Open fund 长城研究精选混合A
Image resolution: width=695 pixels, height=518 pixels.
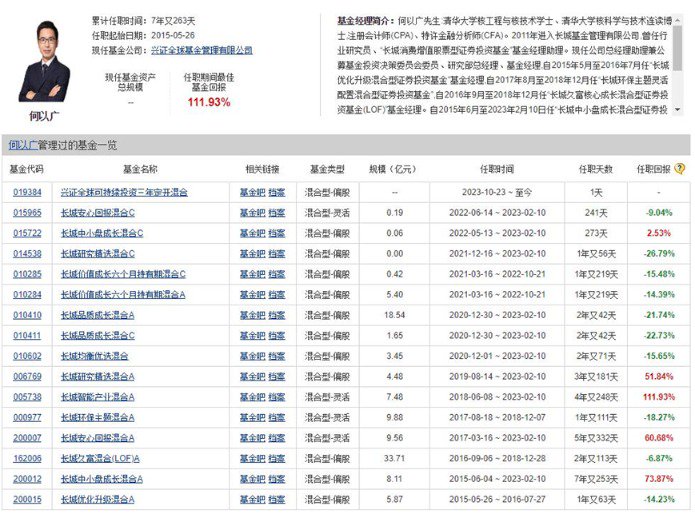point(98,377)
